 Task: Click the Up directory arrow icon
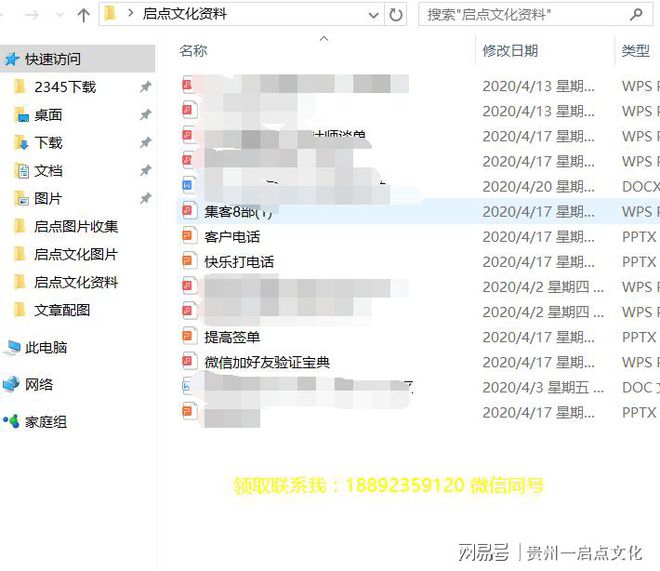83,15
